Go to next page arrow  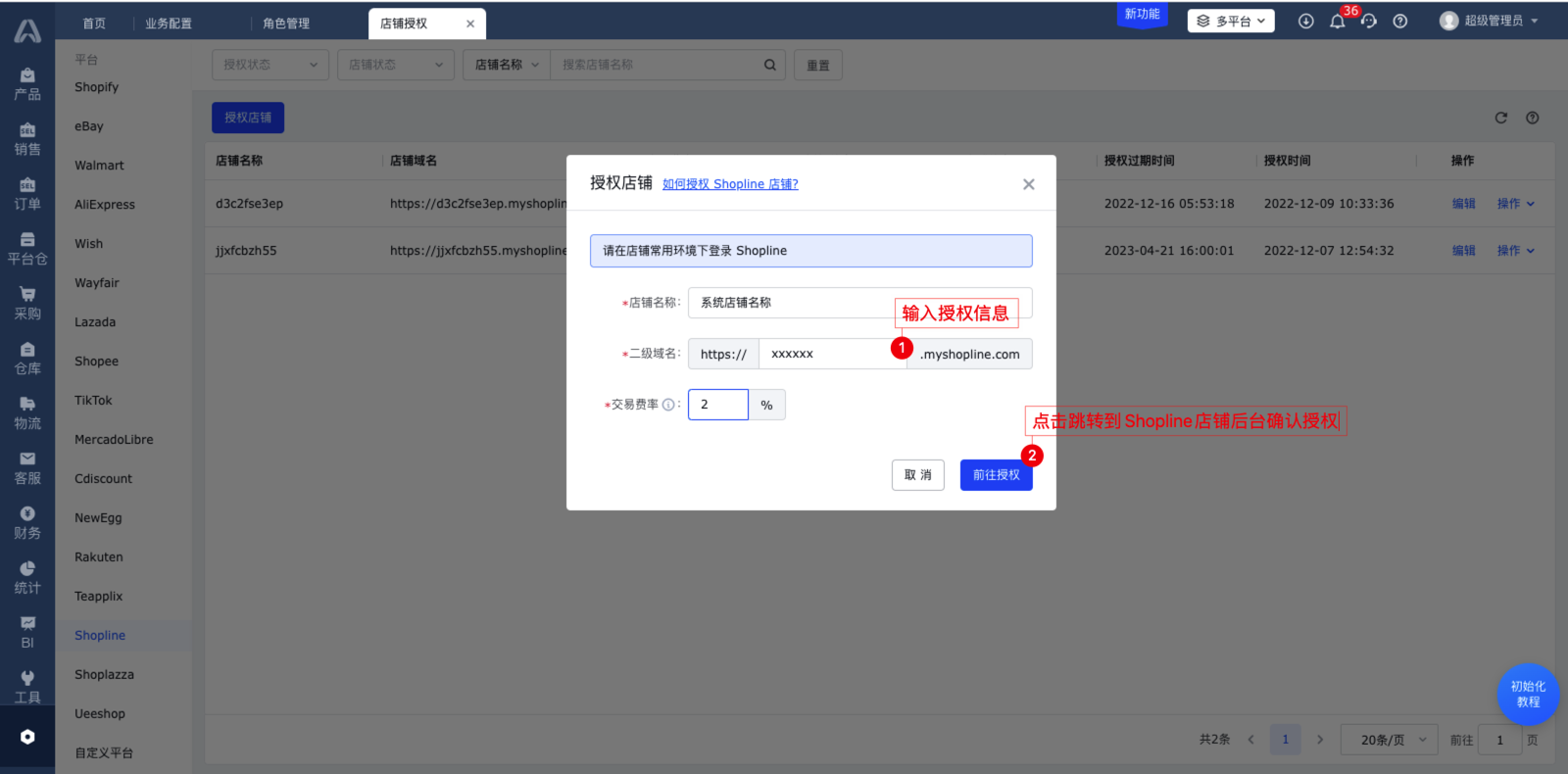pos(1320,740)
